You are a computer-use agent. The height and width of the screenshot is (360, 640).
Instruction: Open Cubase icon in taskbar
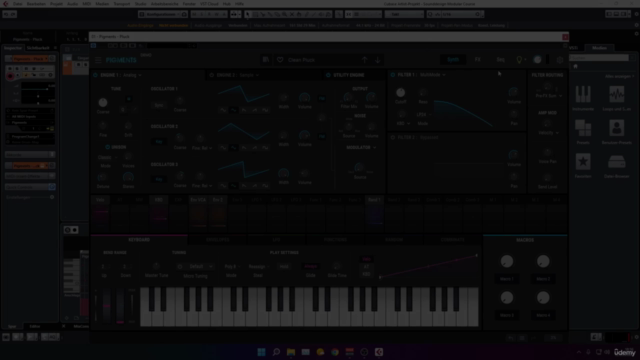(379, 352)
